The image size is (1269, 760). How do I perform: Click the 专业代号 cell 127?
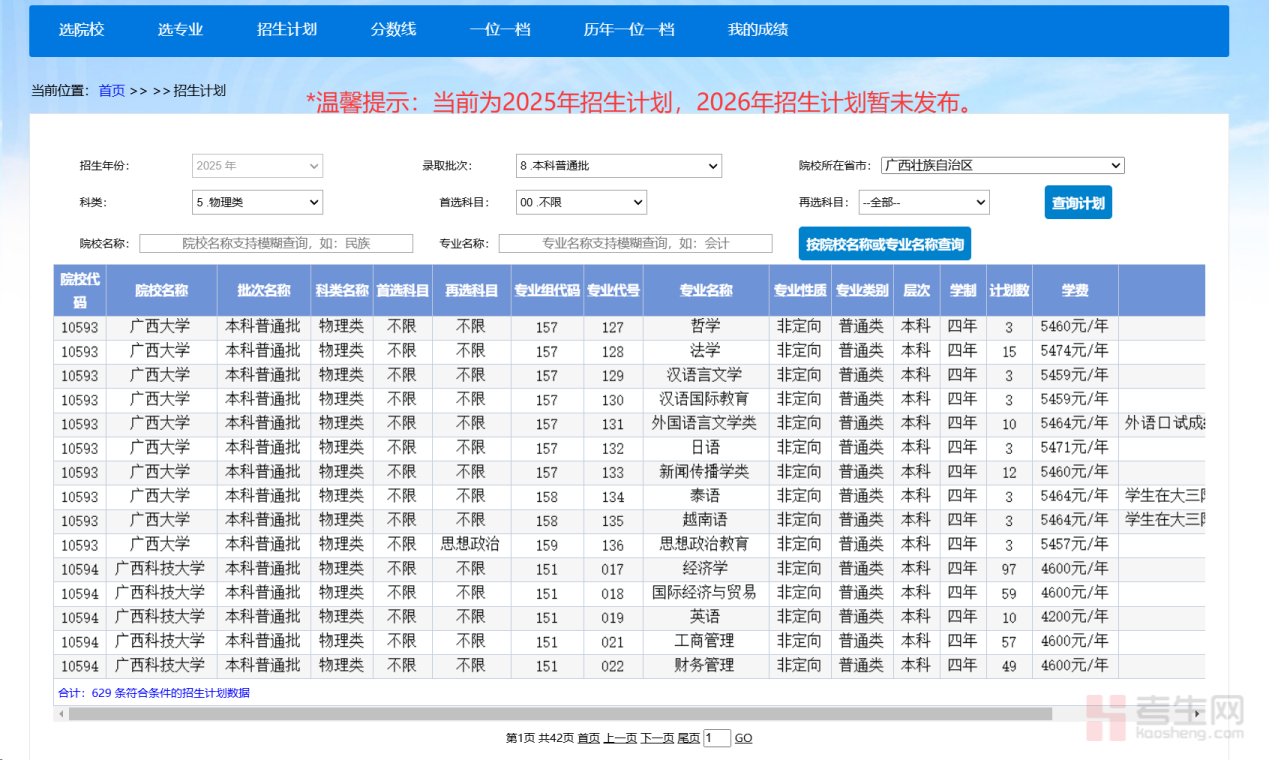tap(613, 327)
